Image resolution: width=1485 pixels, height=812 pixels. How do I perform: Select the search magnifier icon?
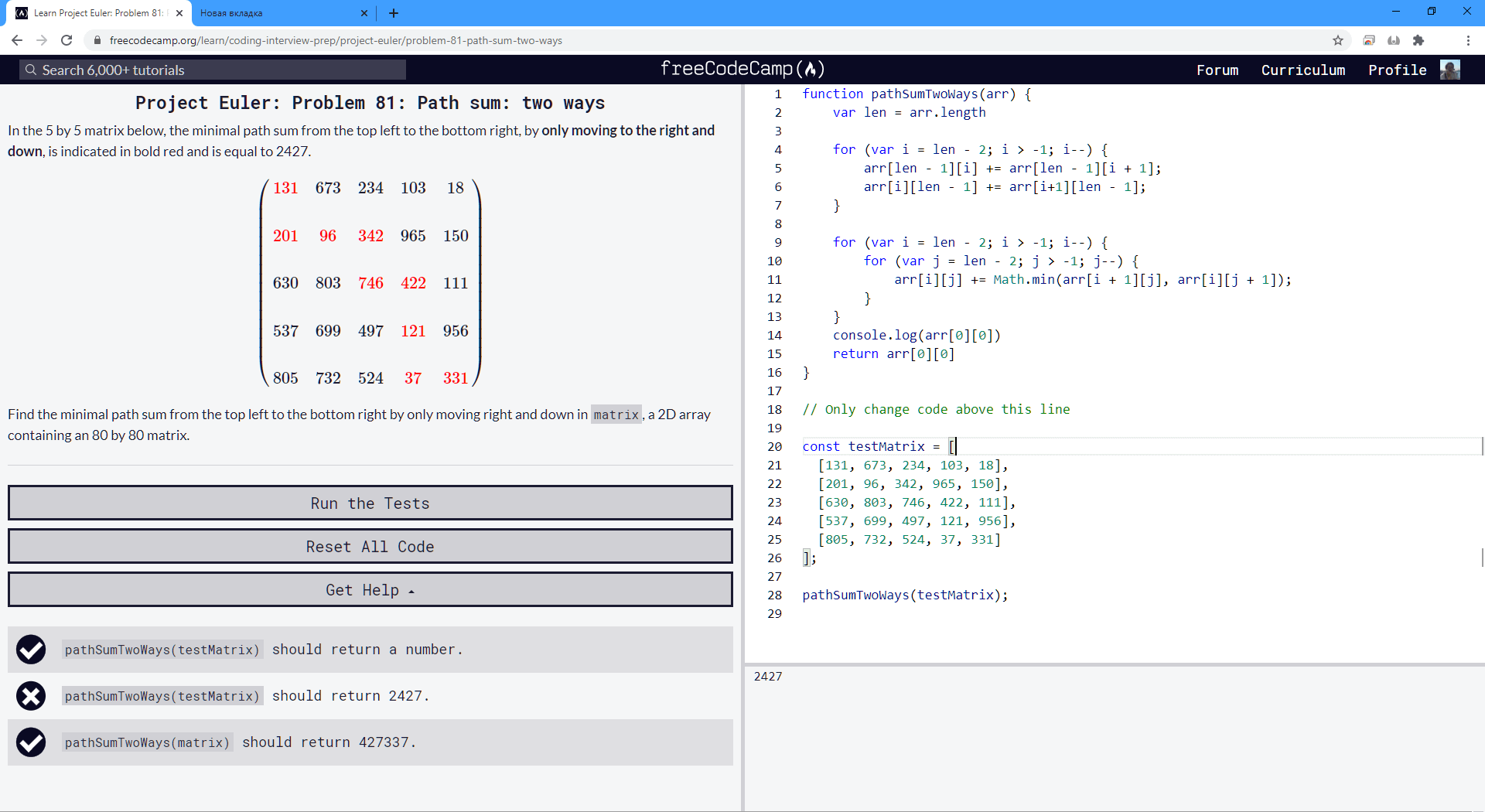(31, 70)
